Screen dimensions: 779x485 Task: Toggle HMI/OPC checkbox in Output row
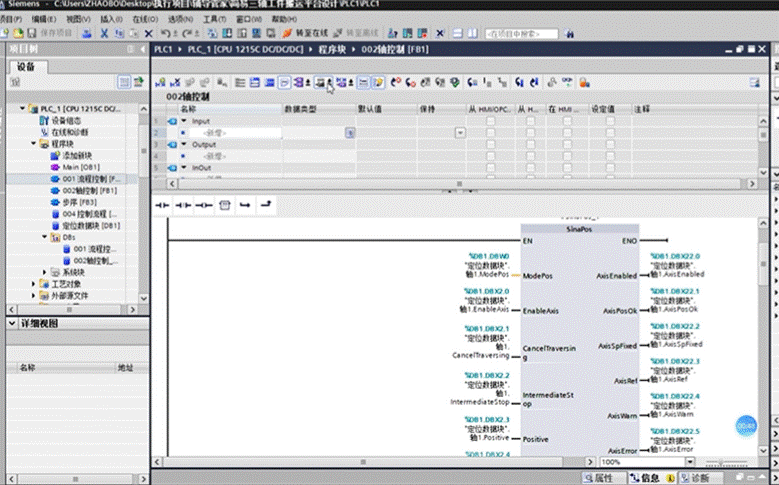click(490, 145)
